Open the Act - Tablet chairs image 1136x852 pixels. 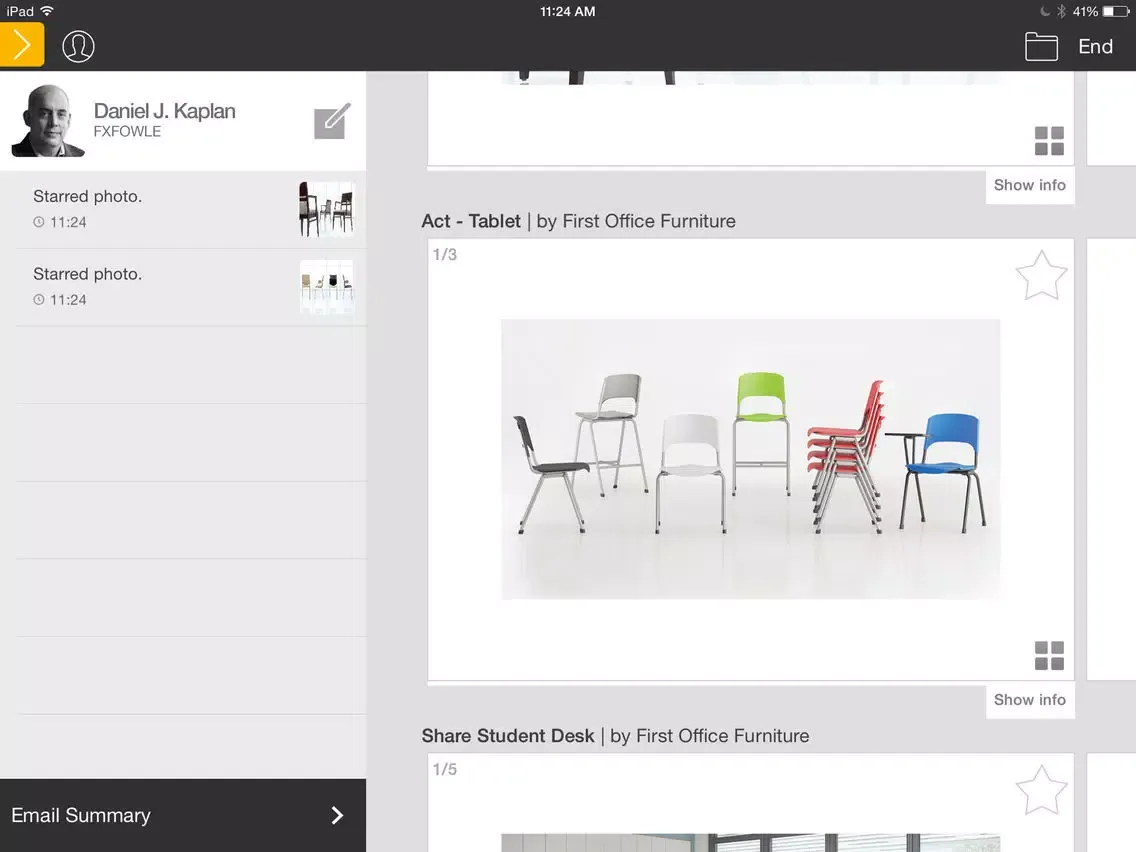[750, 459]
